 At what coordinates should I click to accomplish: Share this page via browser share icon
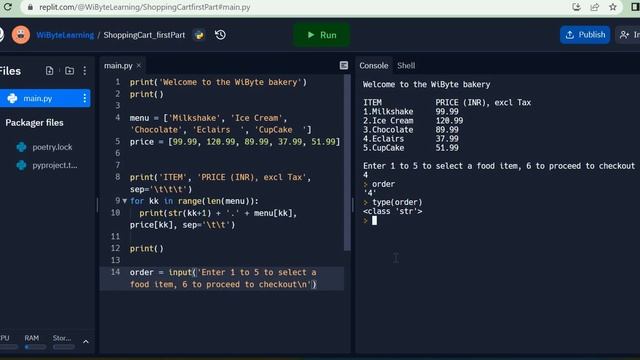[x=595, y=7]
